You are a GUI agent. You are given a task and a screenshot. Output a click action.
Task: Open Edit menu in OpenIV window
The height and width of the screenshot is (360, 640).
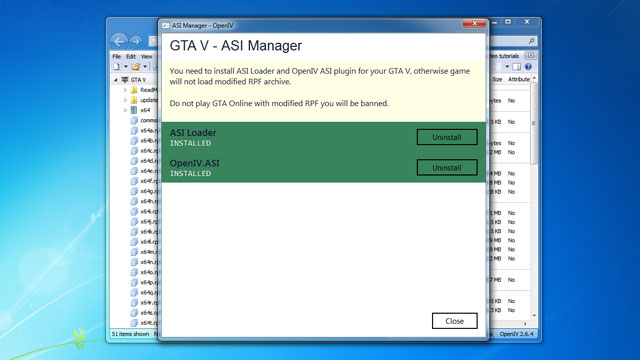(x=131, y=56)
